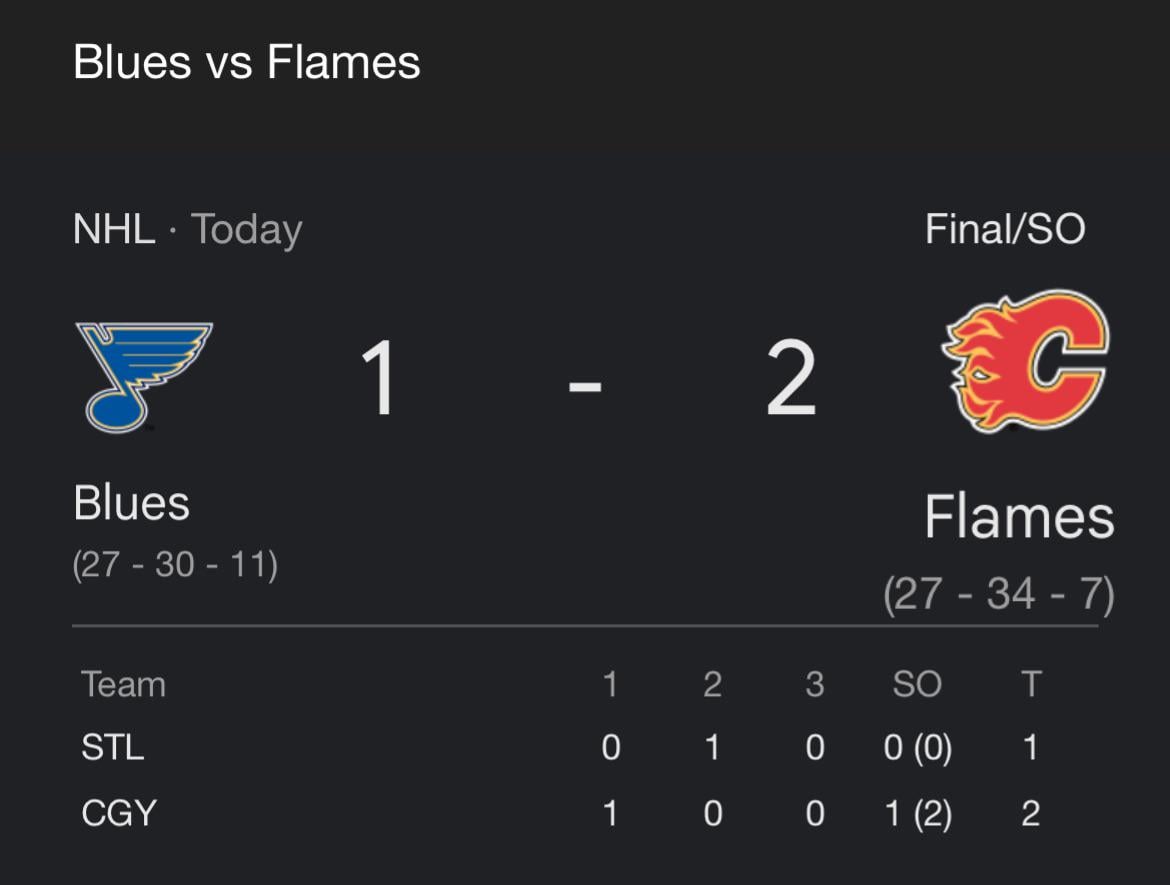This screenshot has width=1170, height=885.
Task: Click the T total column header
Action: (1030, 684)
